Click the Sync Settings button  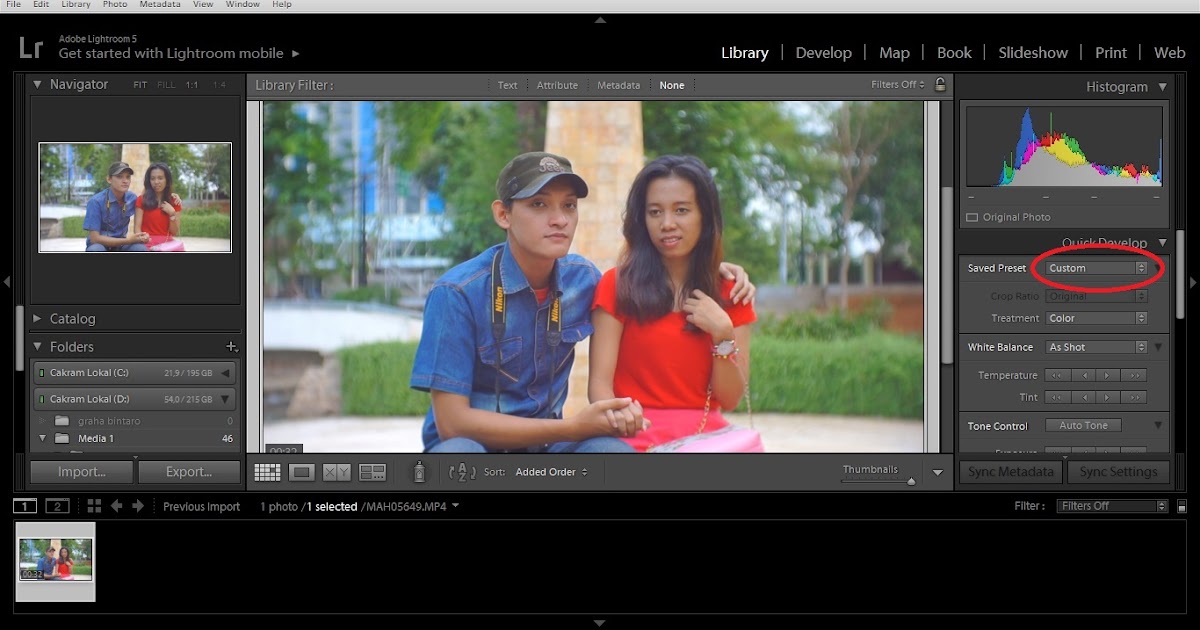pos(1119,471)
